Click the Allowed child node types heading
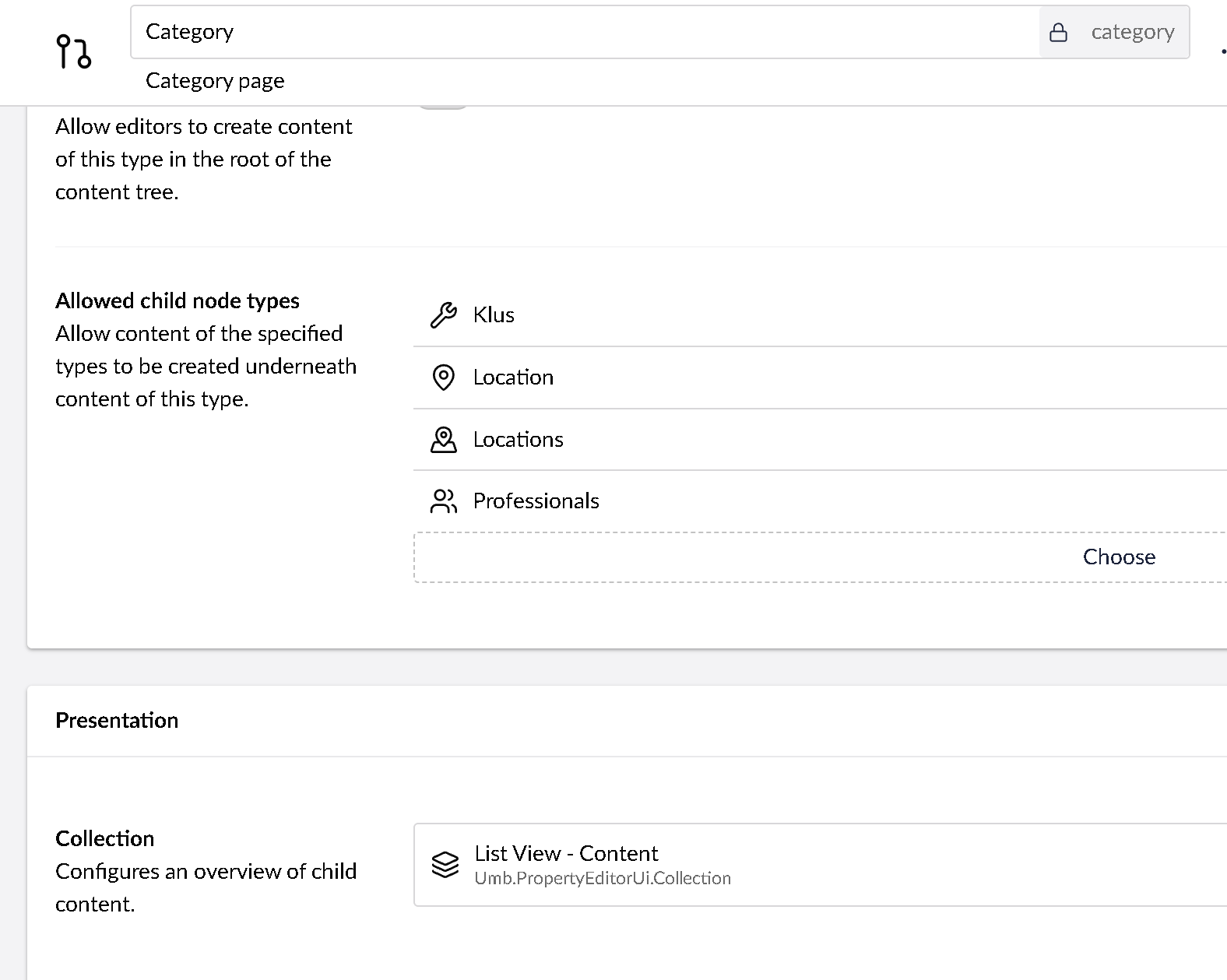The image size is (1227, 980). click(x=178, y=301)
